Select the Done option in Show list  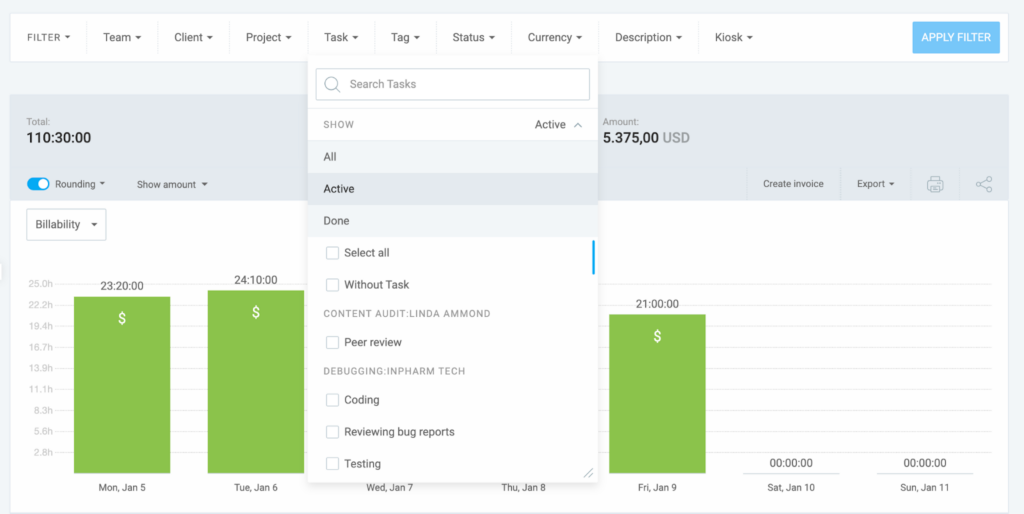click(337, 221)
